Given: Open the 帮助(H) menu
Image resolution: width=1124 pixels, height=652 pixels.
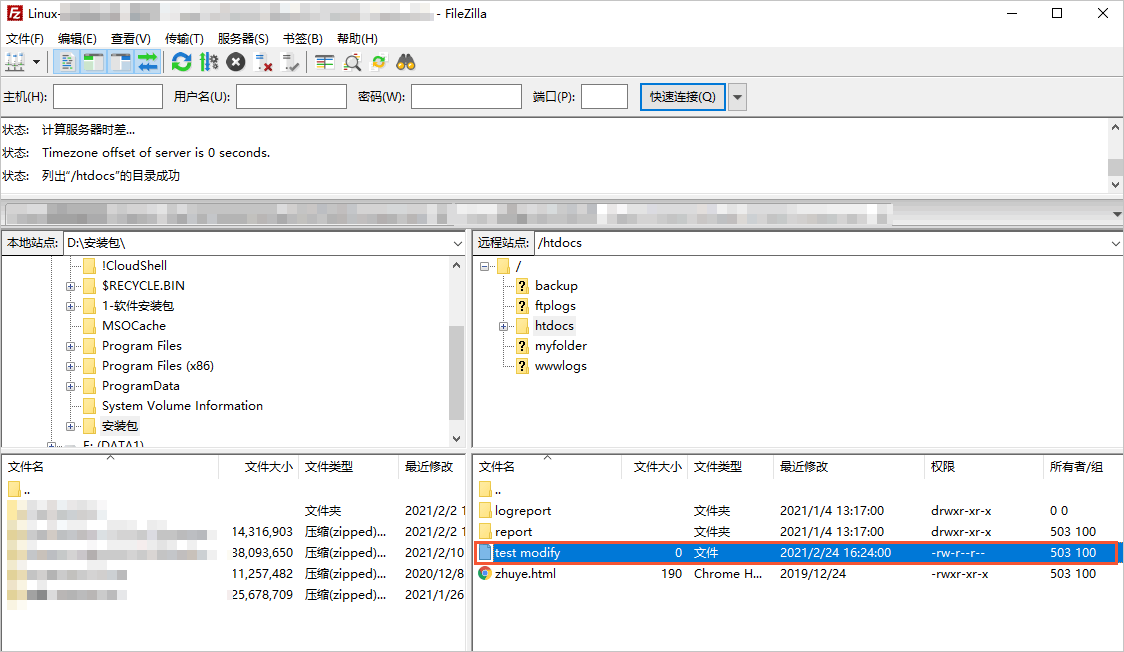Looking at the screenshot, I should [357, 39].
